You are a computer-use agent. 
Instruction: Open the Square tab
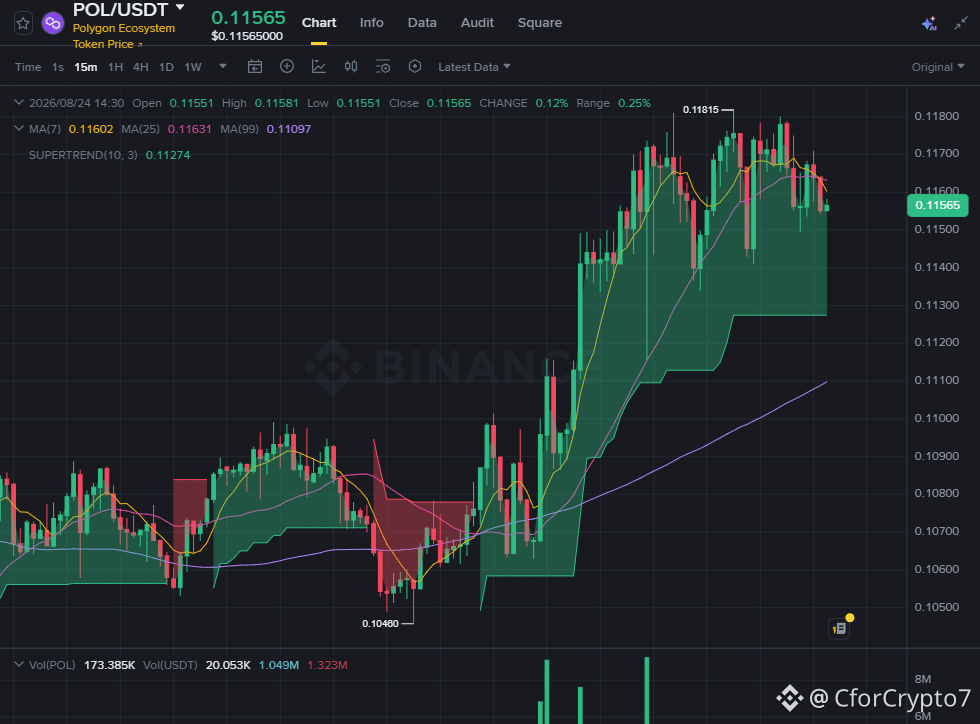point(539,23)
